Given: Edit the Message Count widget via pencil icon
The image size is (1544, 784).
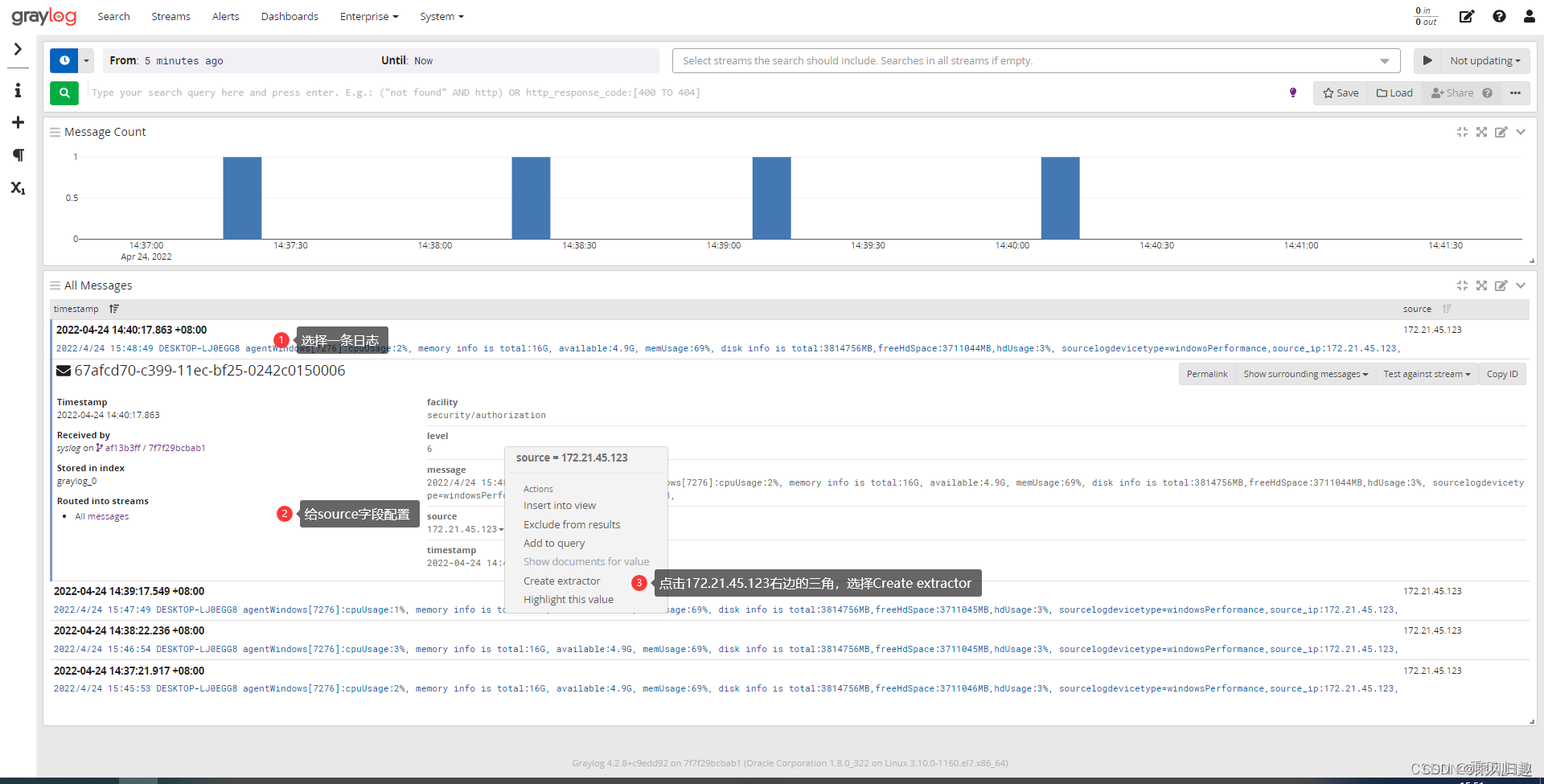Looking at the screenshot, I should point(1501,132).
